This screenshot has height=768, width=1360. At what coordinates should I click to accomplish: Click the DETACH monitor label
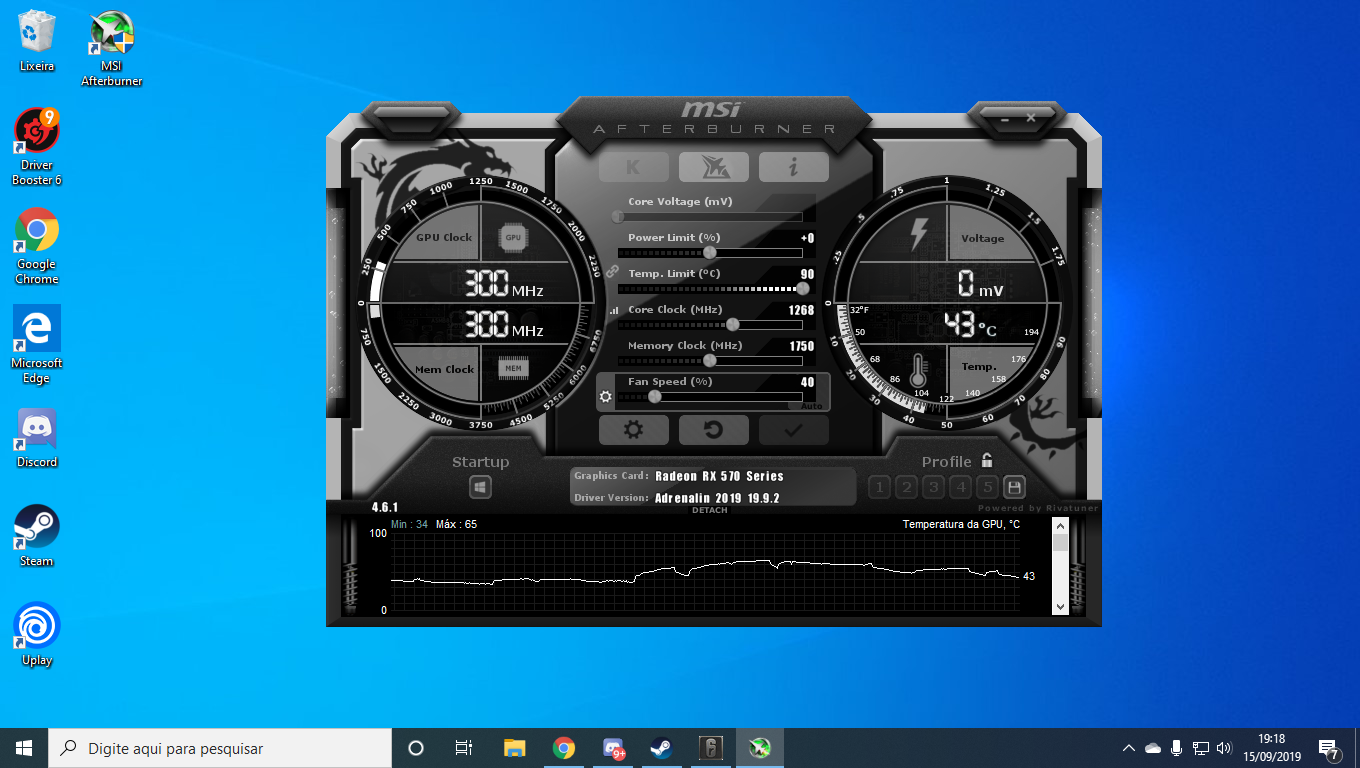[710, 510]
